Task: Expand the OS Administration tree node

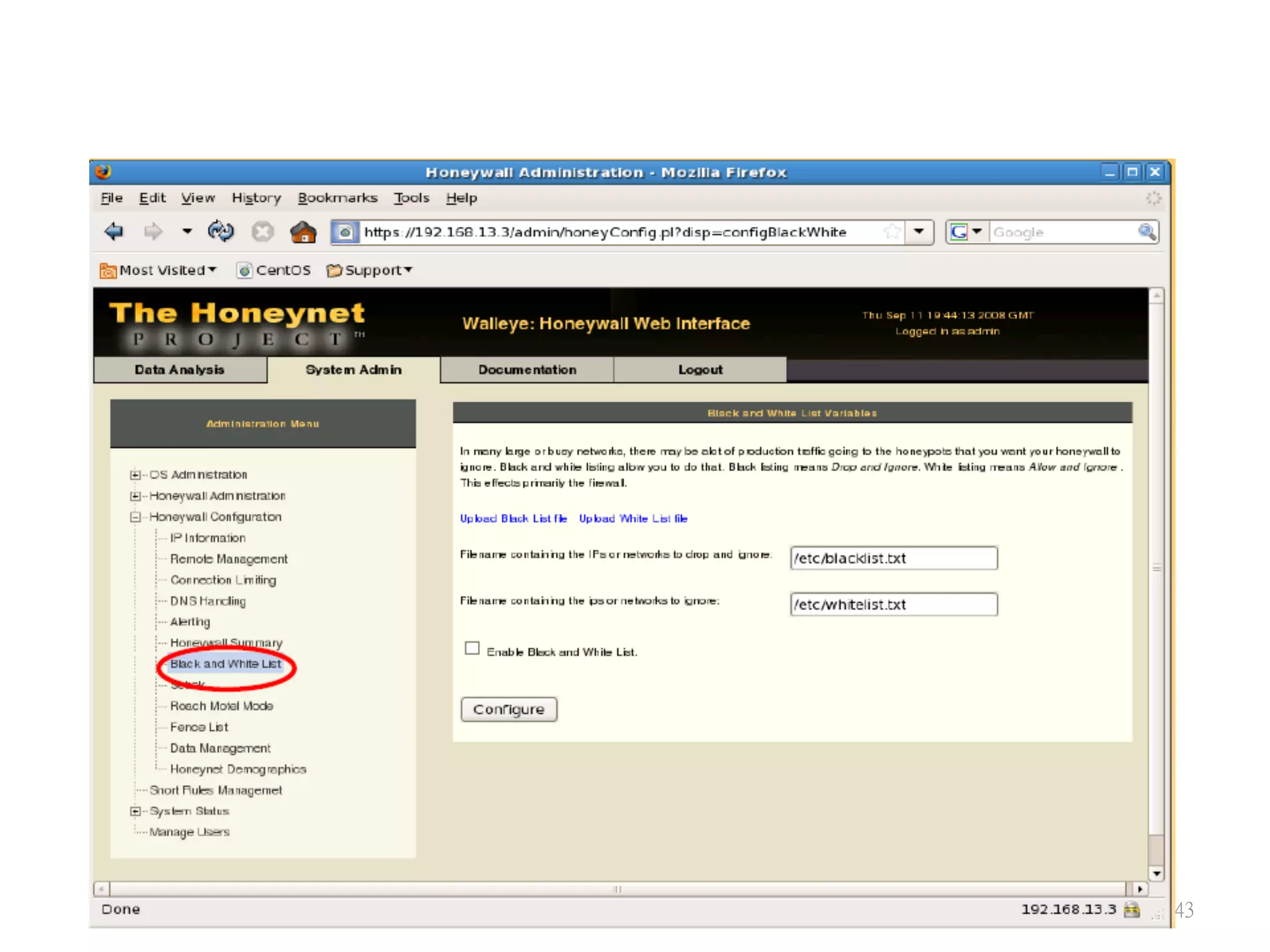Action: [x=135, y=475]
